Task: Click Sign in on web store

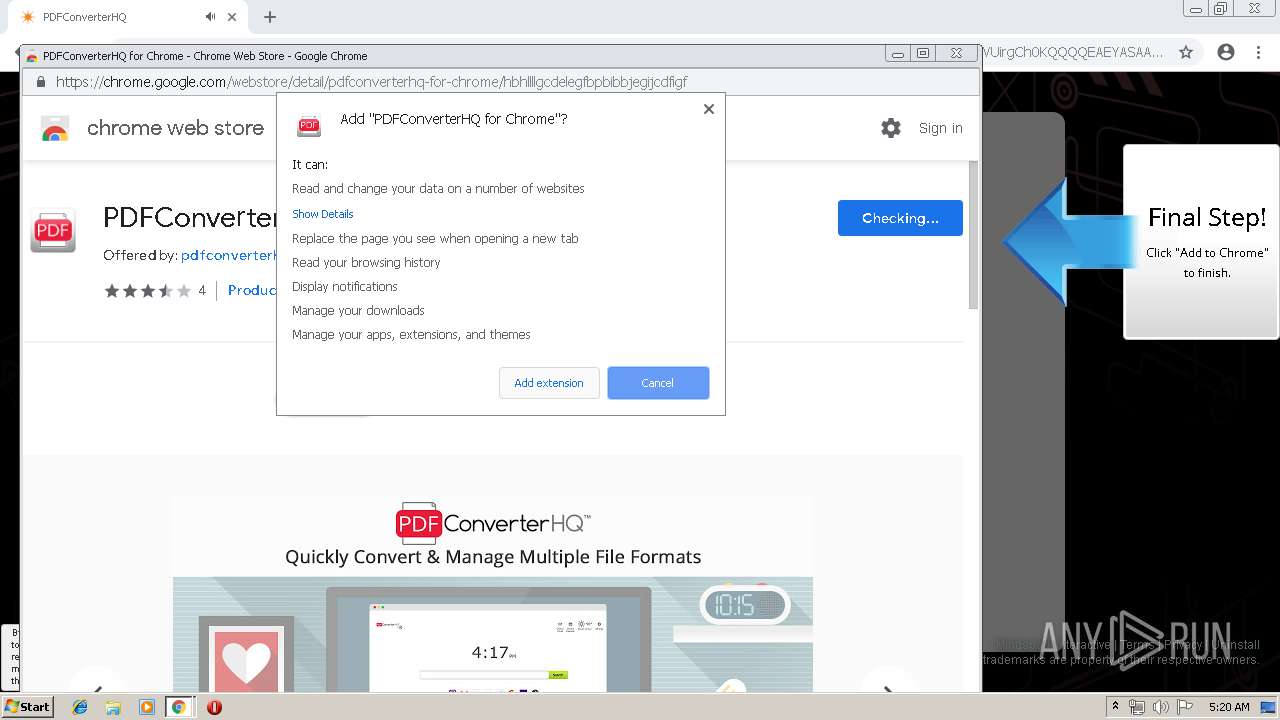Action: point(941,128)
